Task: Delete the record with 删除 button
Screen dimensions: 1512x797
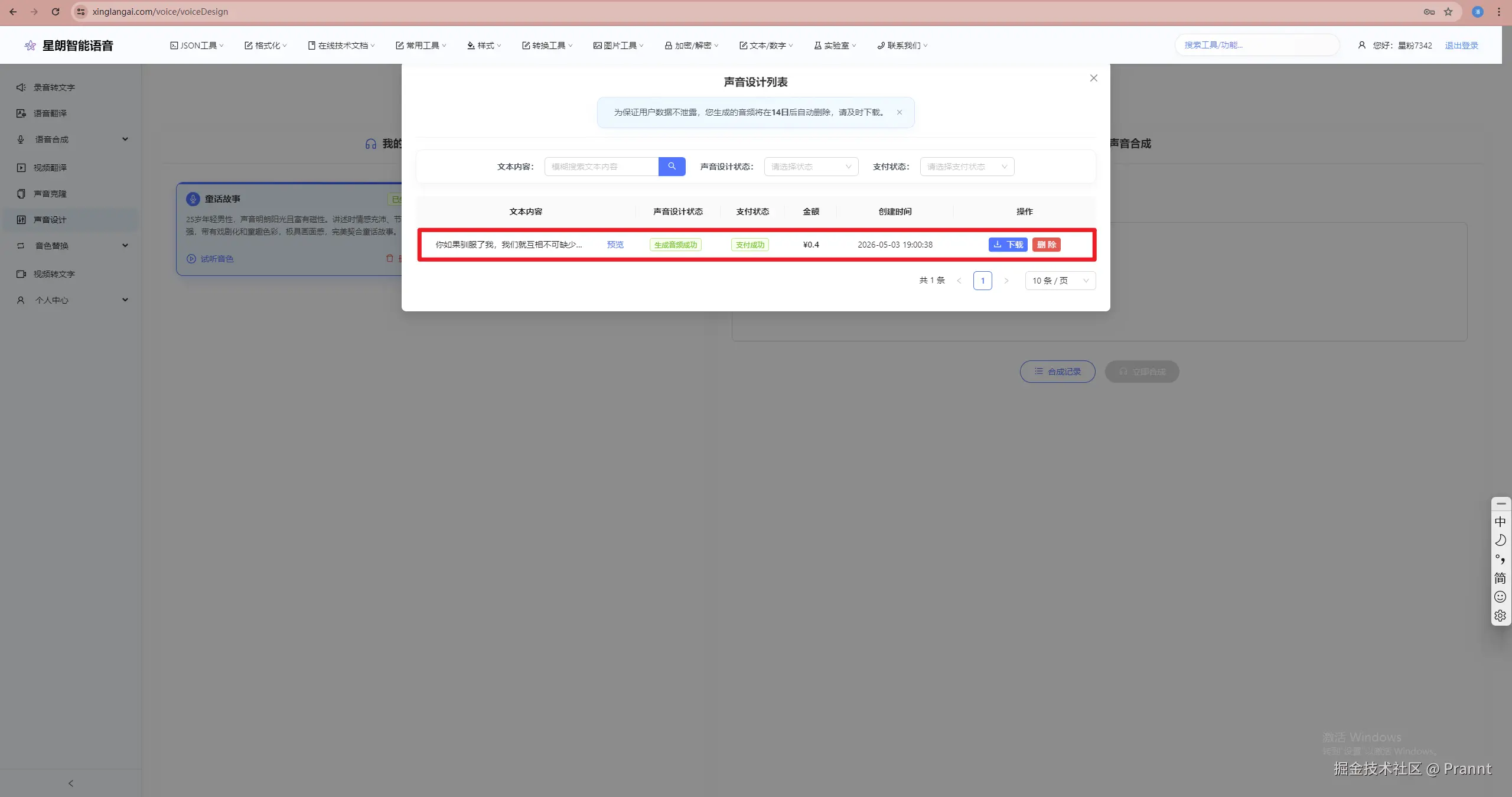Action: click(1046, 245)
